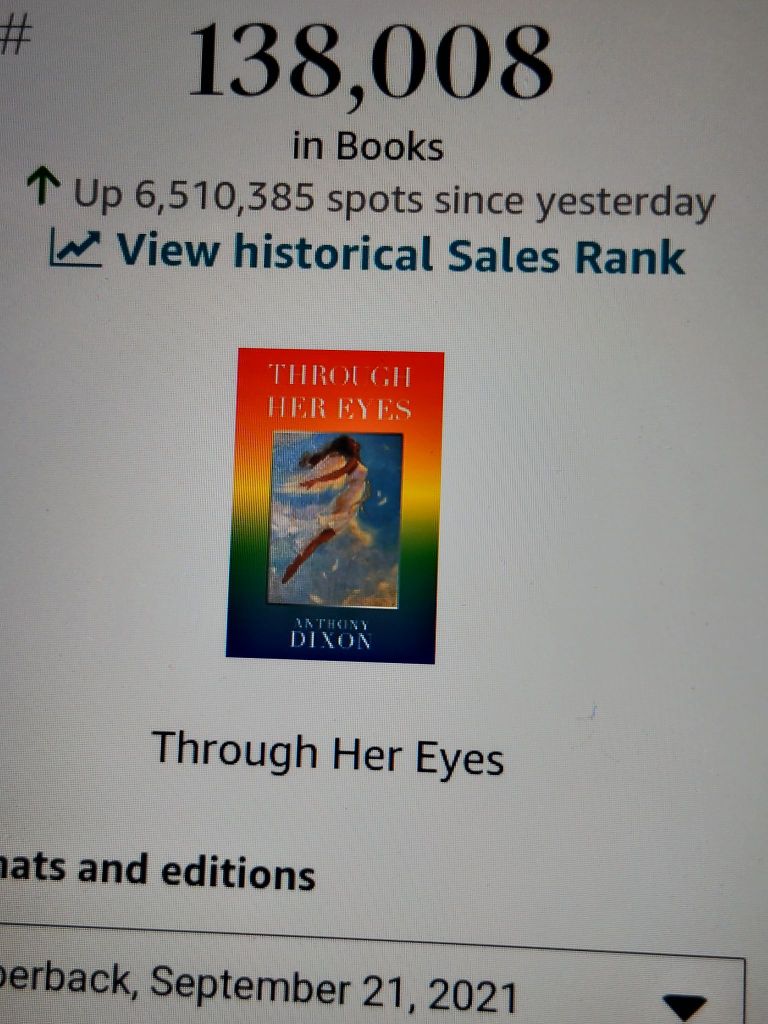Click the painting of woman on cover
This screenshot has height=1024, width=768.
pyautogui.click(x=335, y=519)
